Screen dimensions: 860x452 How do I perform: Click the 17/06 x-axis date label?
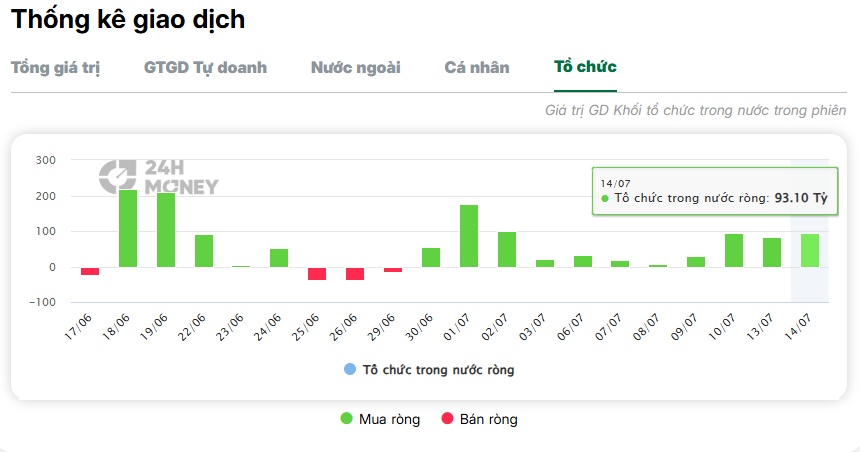coord(78,327)
